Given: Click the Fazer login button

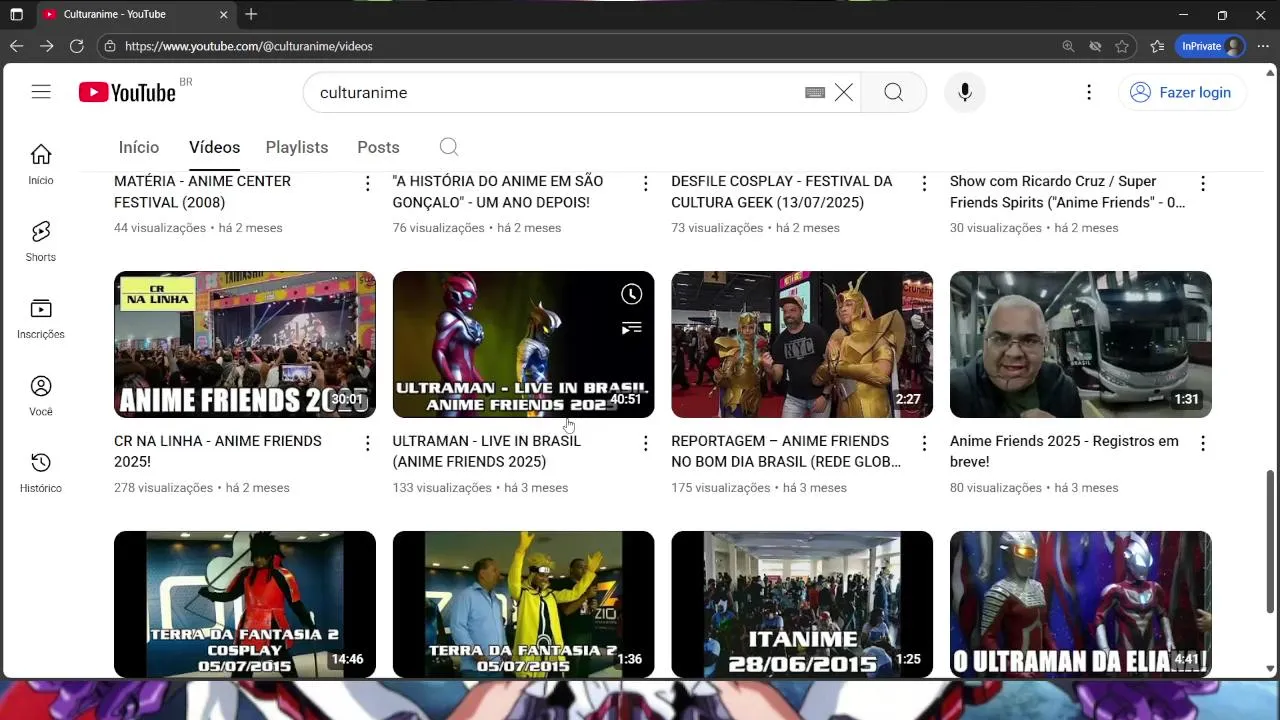Looking at the screenshot, I should point(1181,92).
